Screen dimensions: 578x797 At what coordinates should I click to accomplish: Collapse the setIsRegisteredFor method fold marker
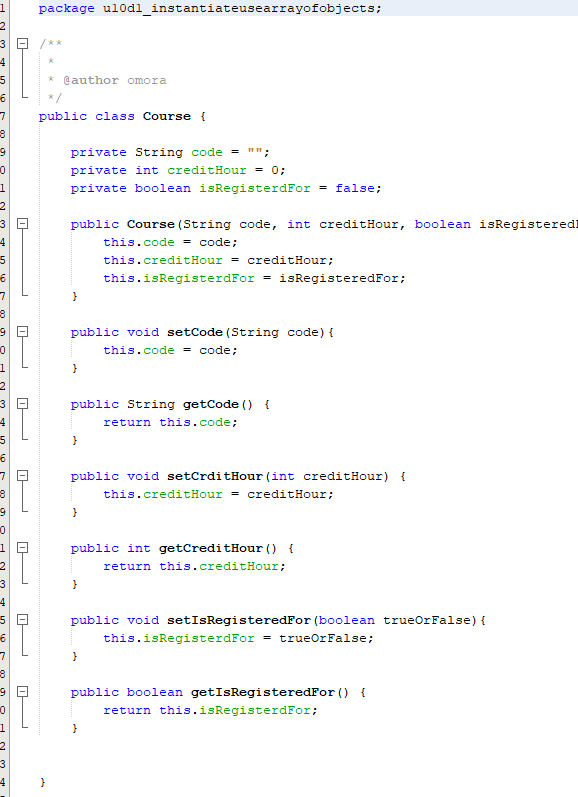[22, 620]
